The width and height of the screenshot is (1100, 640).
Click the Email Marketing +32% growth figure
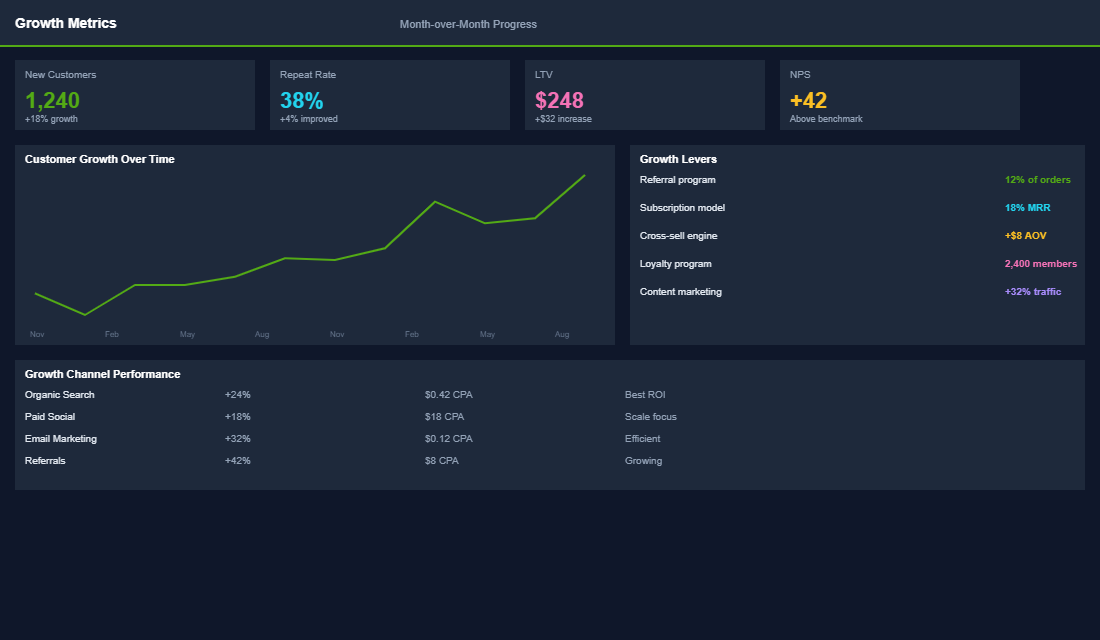point(237,438)
